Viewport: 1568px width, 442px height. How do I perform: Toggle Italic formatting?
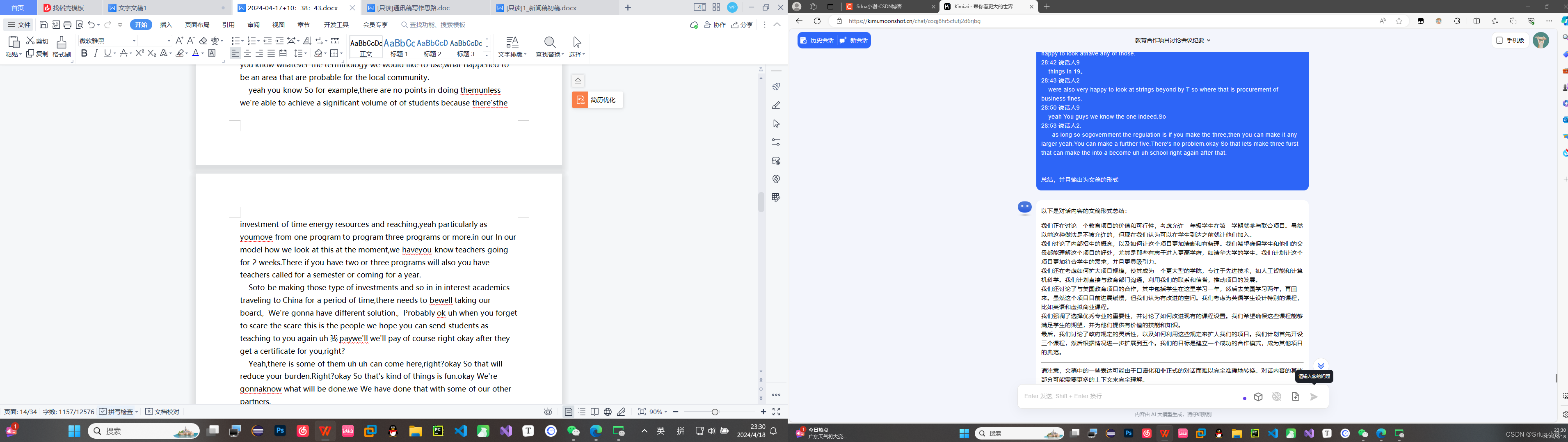[x=96, y=54]
